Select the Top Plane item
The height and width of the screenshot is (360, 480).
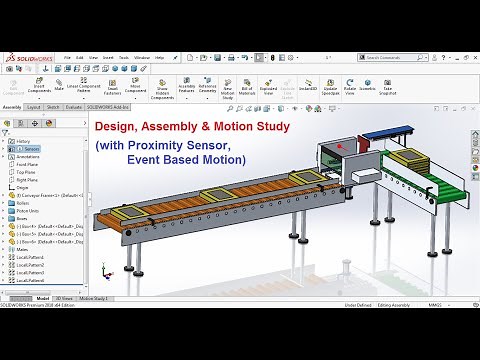click(x=22, y=172)
